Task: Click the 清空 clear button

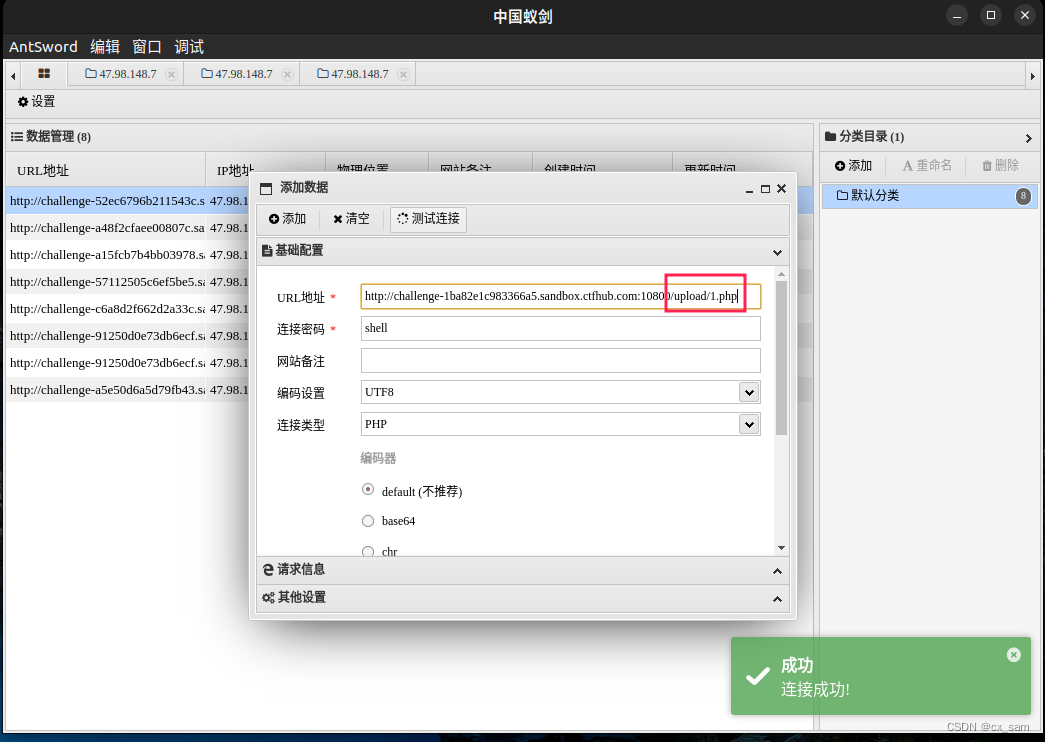Action: click(x=351, y=219)
